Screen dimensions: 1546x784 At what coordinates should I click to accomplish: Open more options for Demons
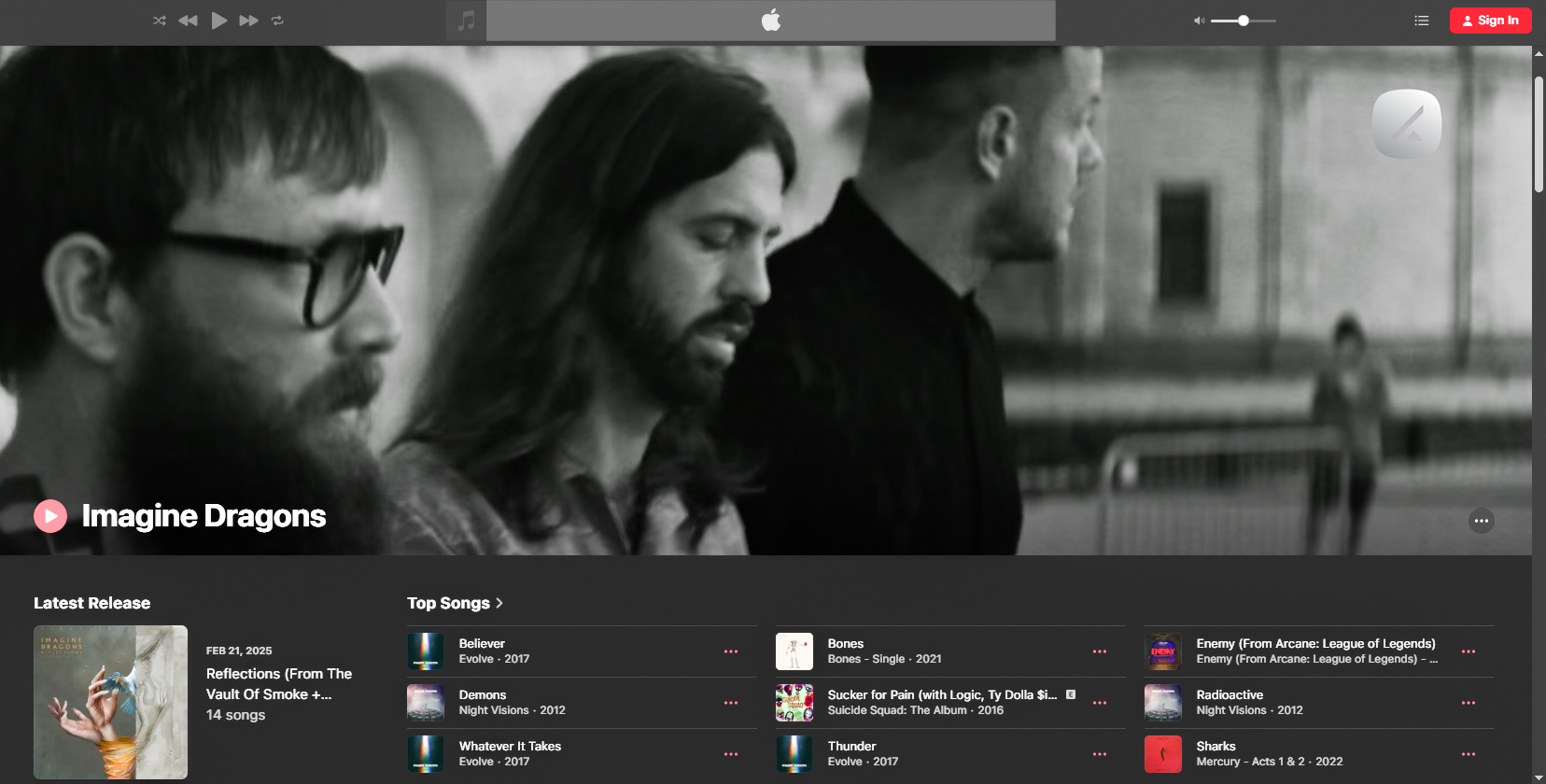pyautogui.click(x=731, y=703)
